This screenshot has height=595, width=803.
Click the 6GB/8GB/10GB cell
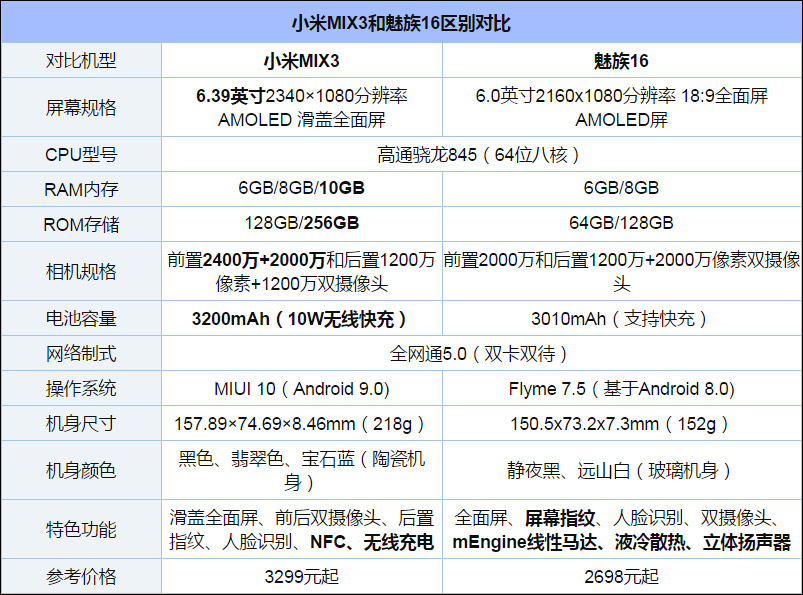(x=302, y=188)
